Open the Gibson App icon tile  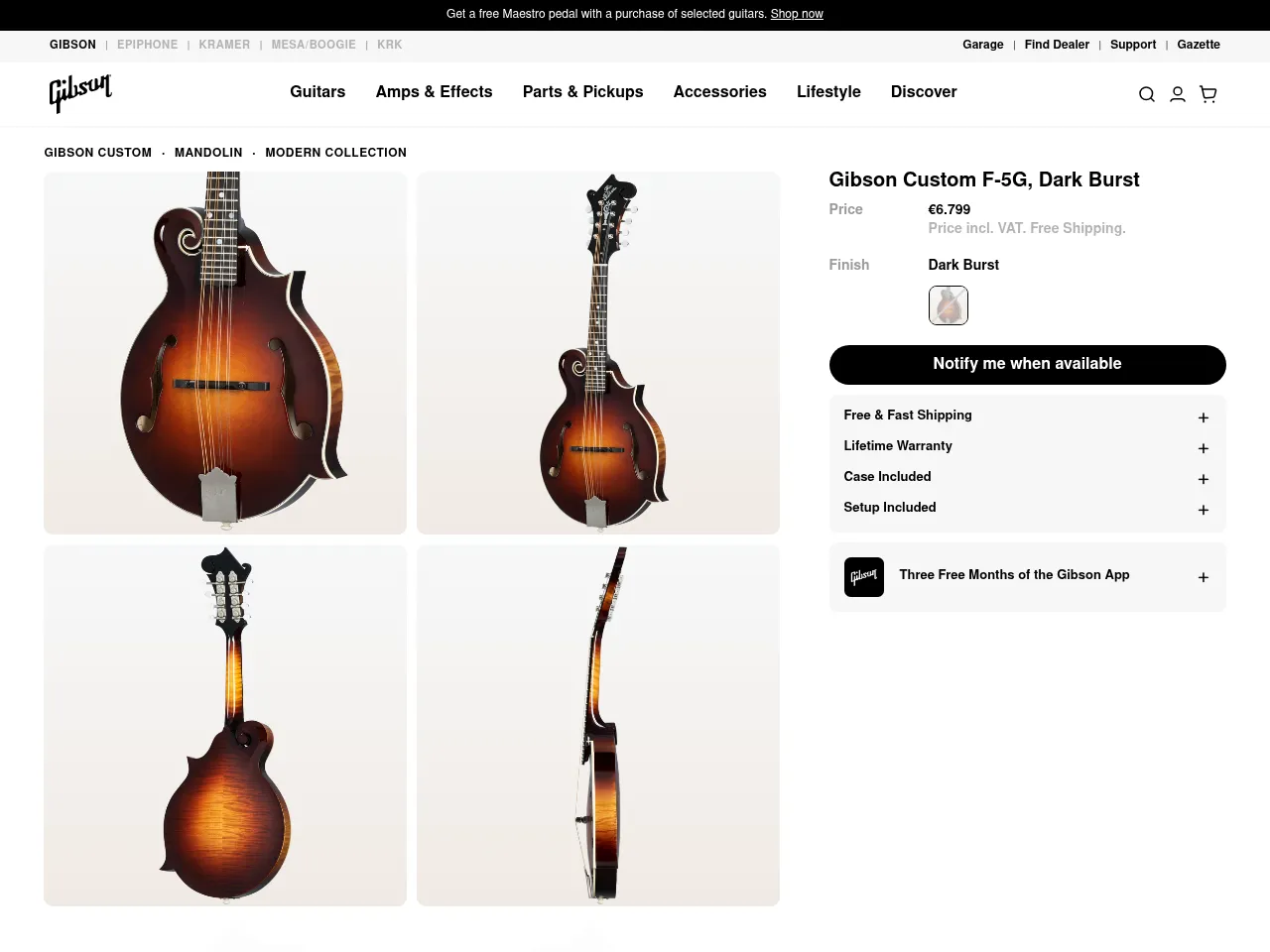click(x=863, y=576)
